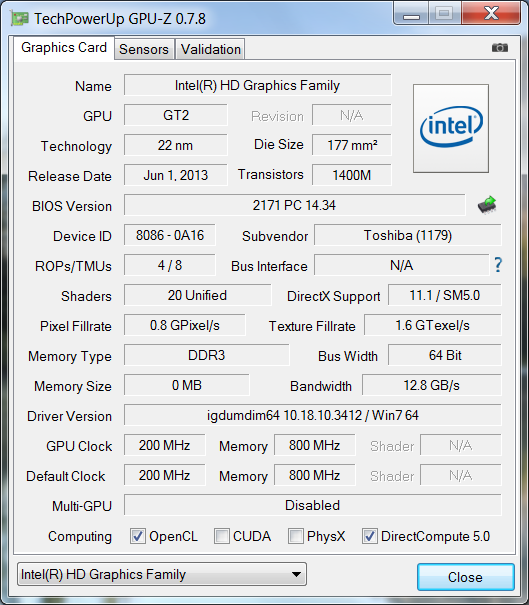
Task: Click the GPU Clock row Memory '800 MHz'
Action: [x=314, y=446]
